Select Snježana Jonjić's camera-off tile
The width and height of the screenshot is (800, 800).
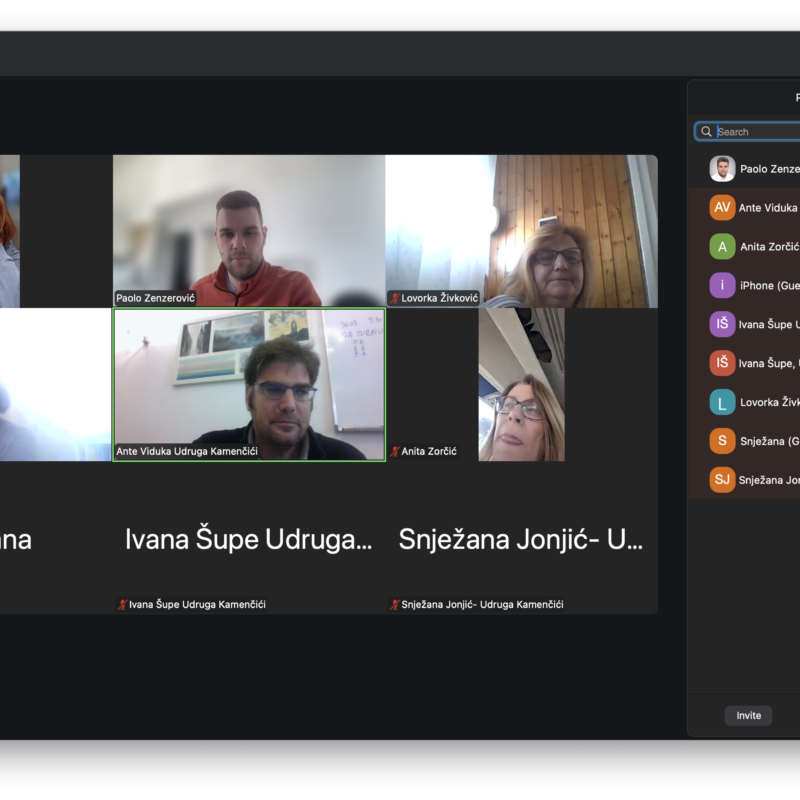[x=521, y=538]
